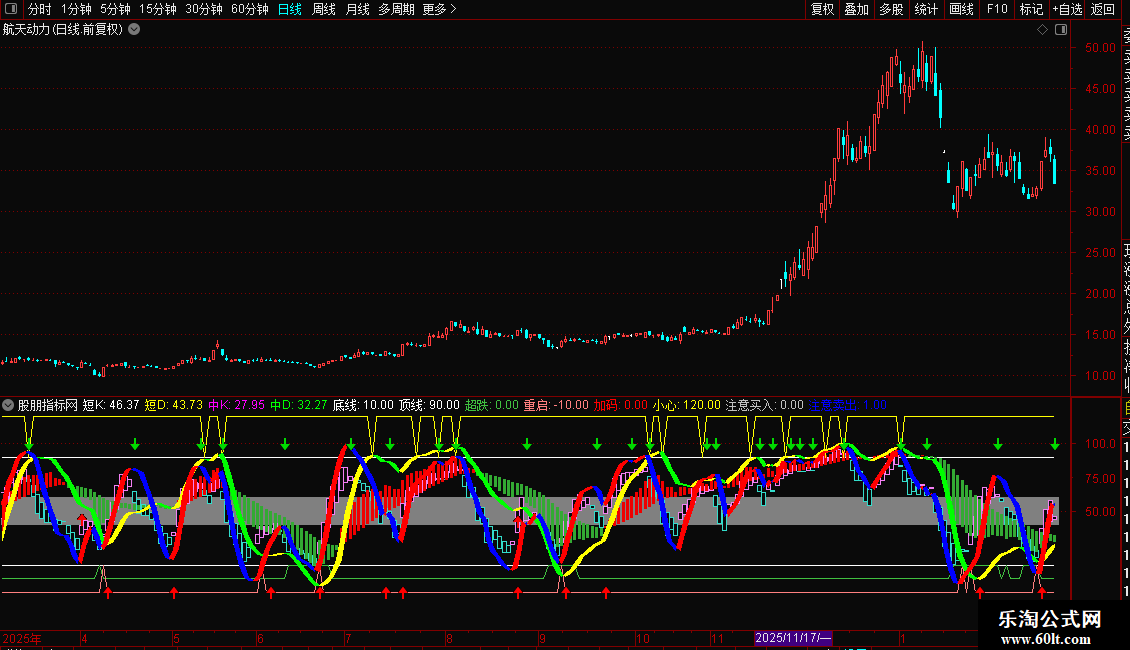Click the highlighted 2025/11/17 date marker

pyautogui.click(x=793, y=637)
